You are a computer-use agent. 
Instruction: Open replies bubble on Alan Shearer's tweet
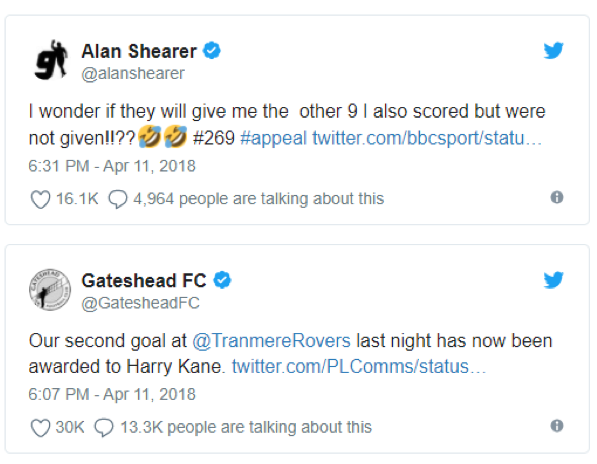pos(118,199)
